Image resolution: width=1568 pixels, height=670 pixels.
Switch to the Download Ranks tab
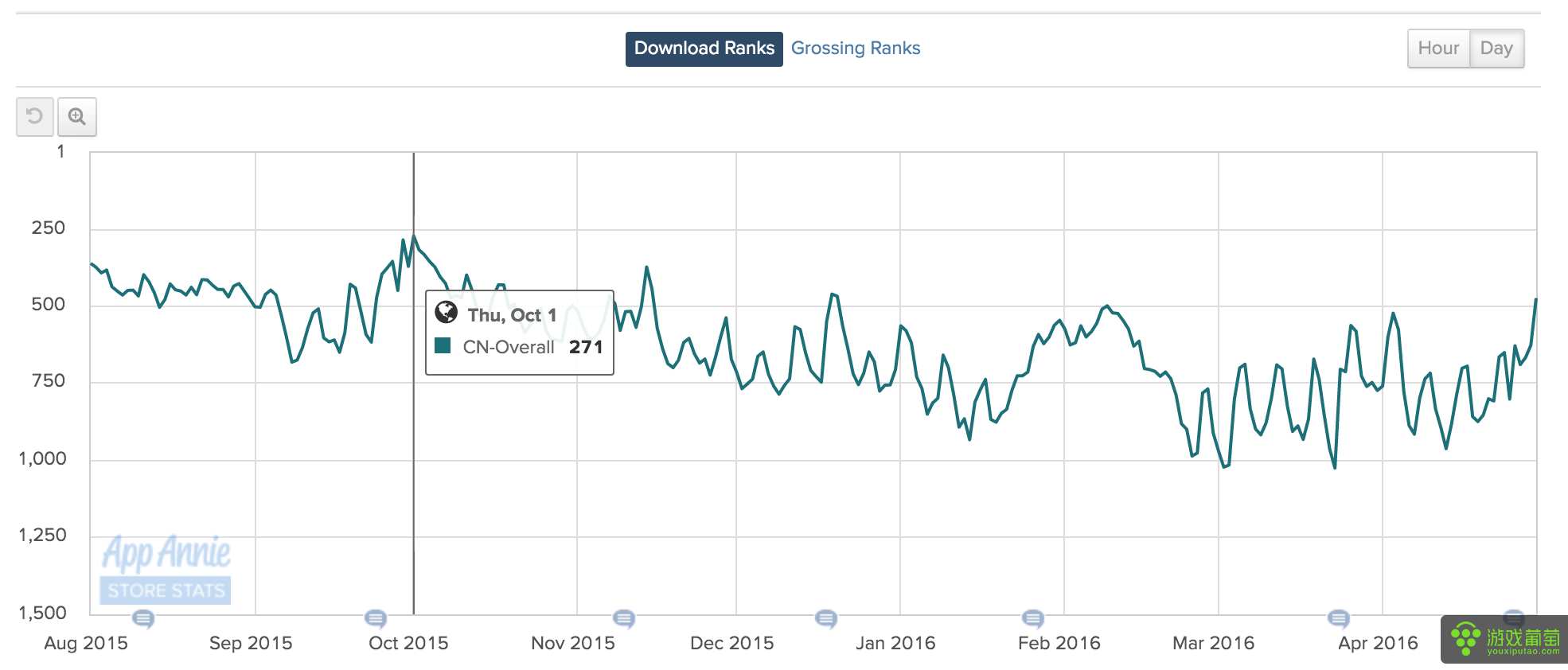point(704,49)
